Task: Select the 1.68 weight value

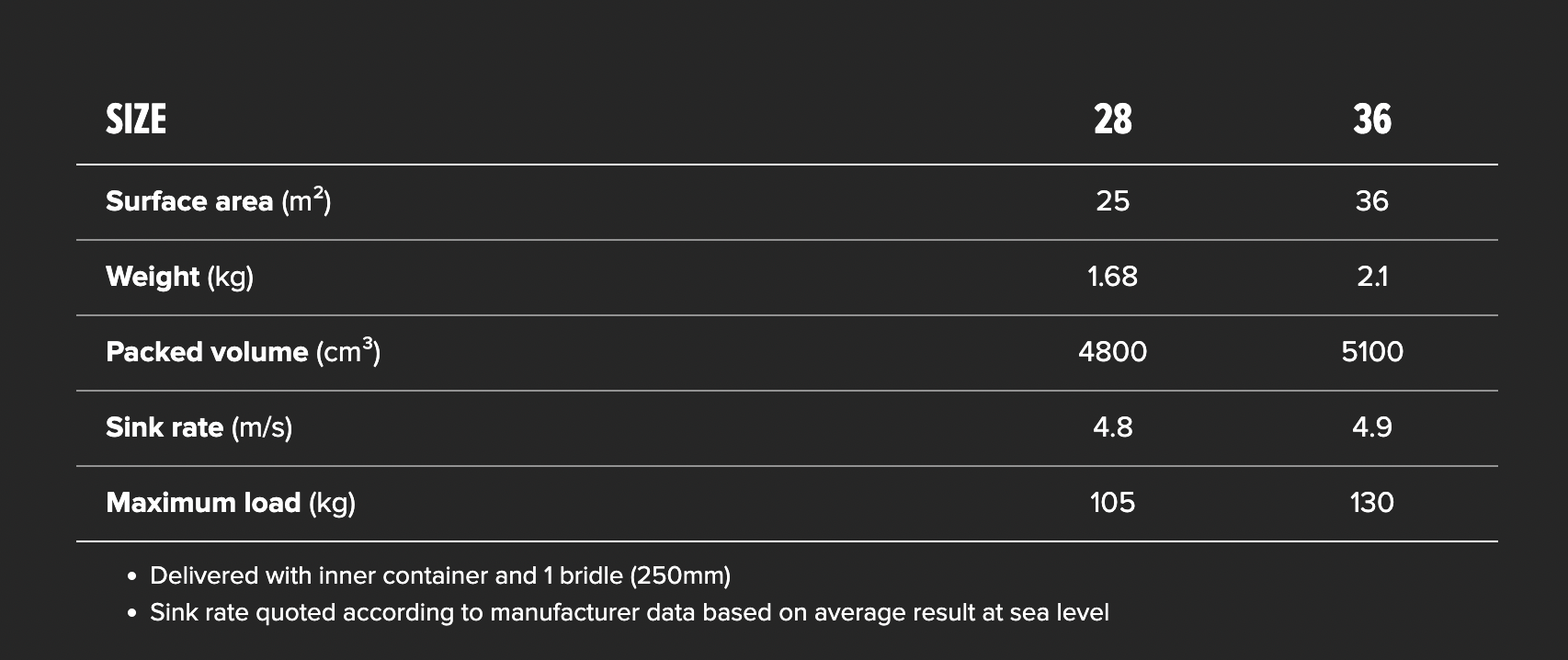Action: (x=1112, y=277)
